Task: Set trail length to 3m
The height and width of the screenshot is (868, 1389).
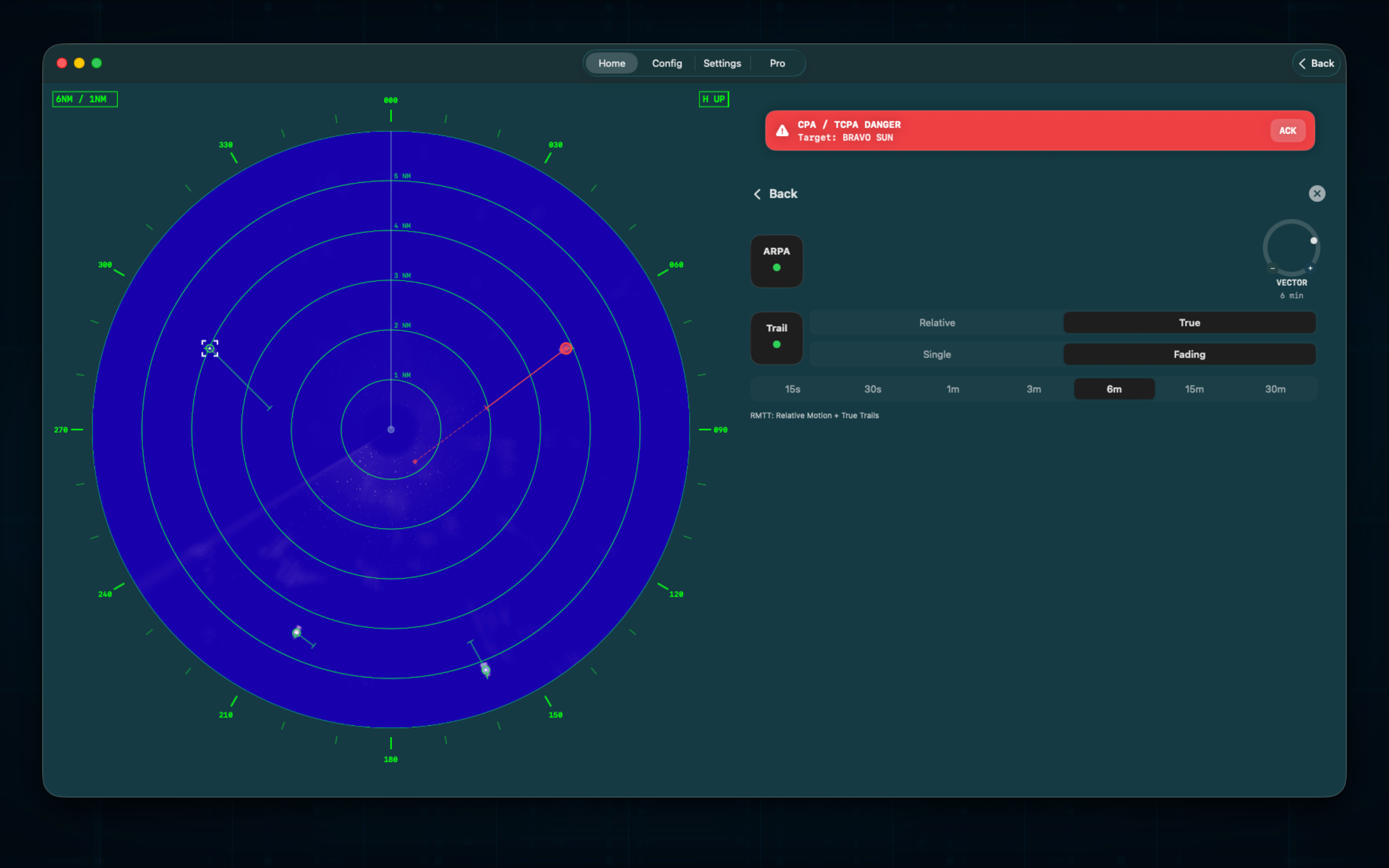Action: 1034,389
